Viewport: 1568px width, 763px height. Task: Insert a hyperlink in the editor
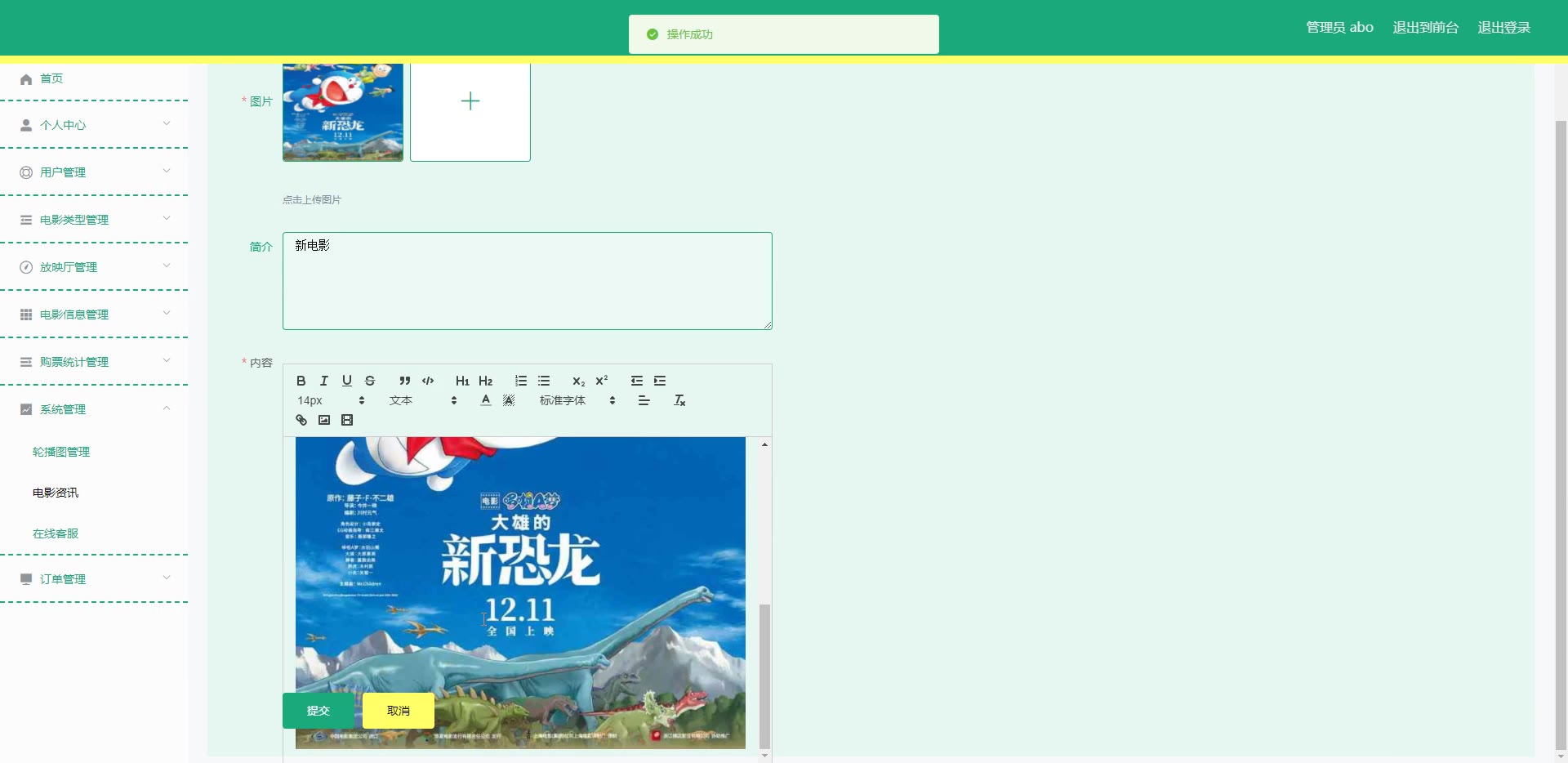(301, 420)
